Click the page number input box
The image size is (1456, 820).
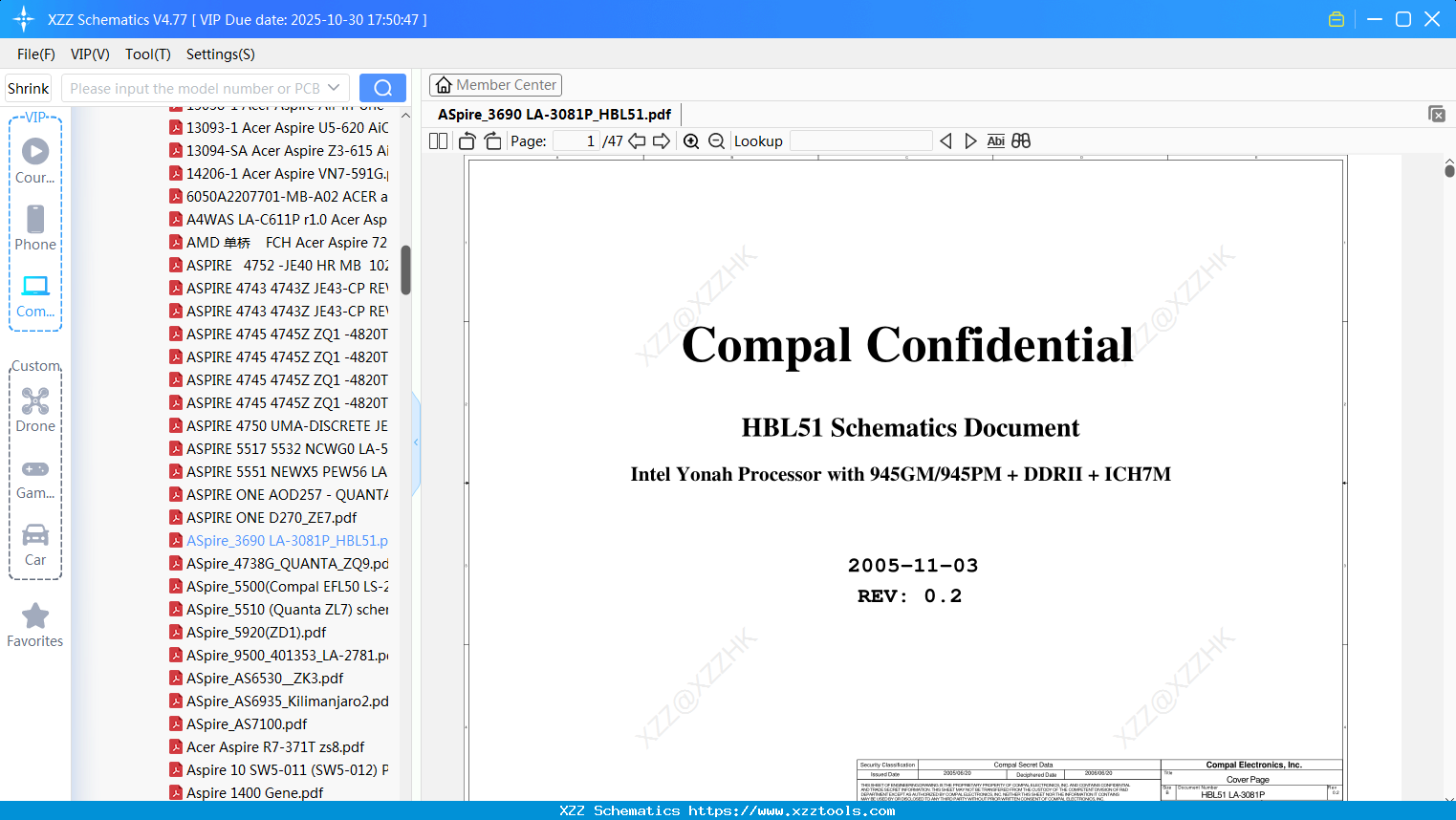(x=576, y=141)
